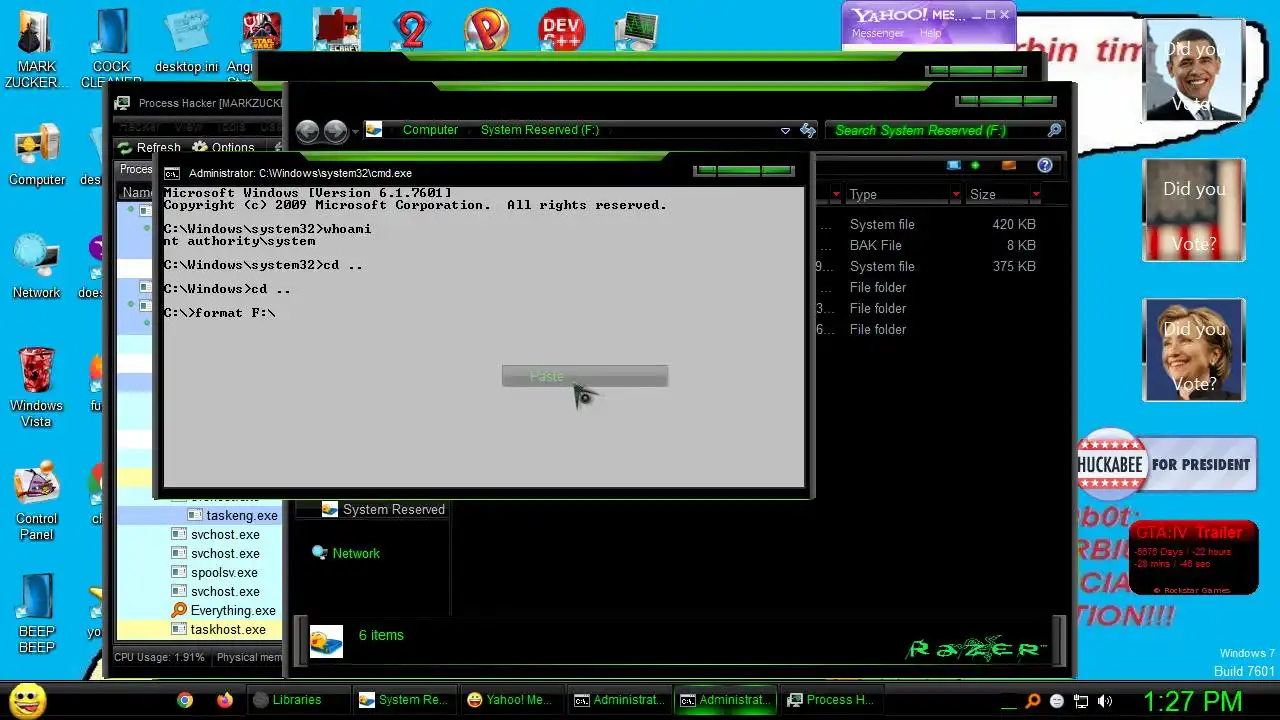Select Everything.exe in Process Hacker list

point(223,610)
